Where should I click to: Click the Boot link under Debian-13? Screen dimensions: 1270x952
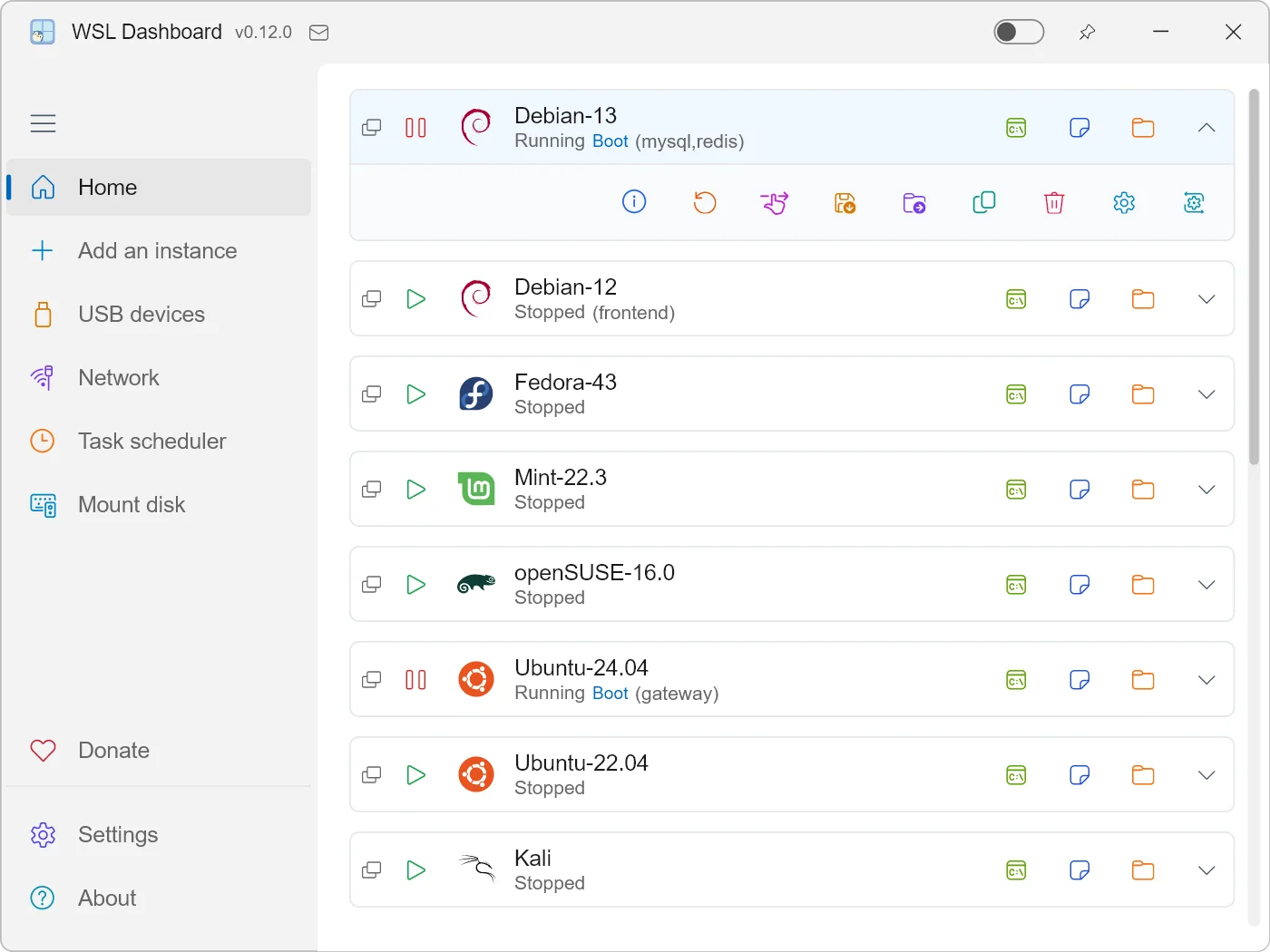click(611, 141)
